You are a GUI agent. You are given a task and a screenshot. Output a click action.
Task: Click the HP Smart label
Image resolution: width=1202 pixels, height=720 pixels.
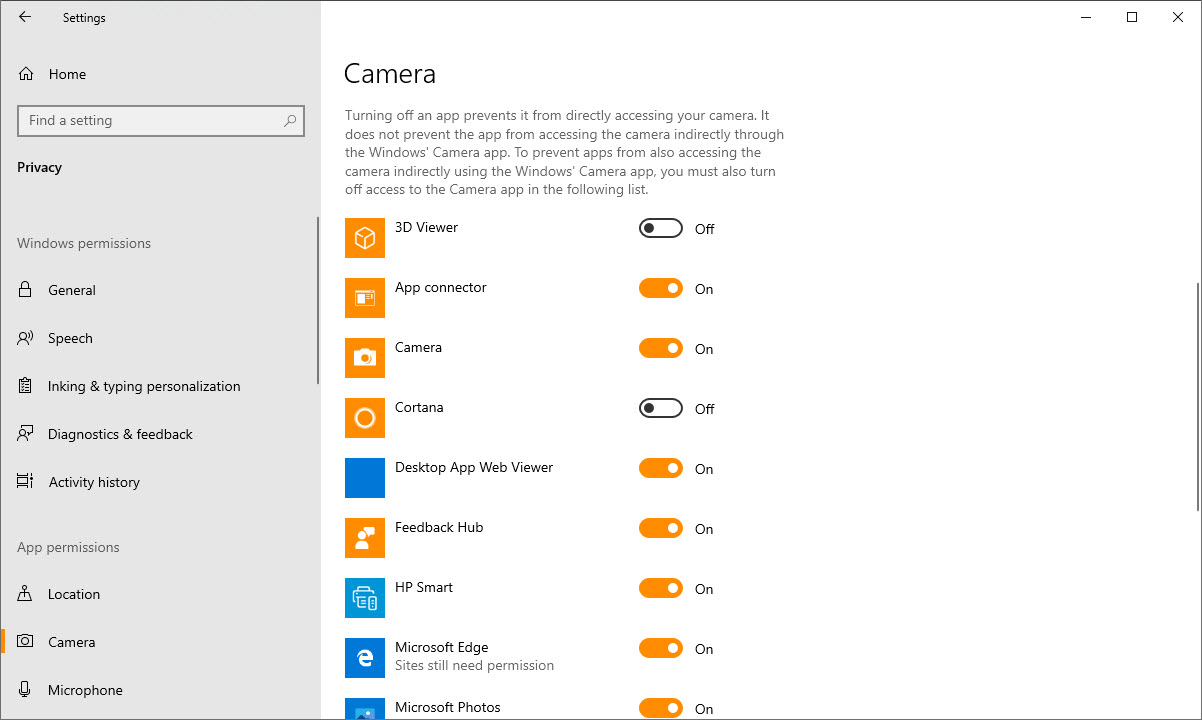tap(424, 587)
